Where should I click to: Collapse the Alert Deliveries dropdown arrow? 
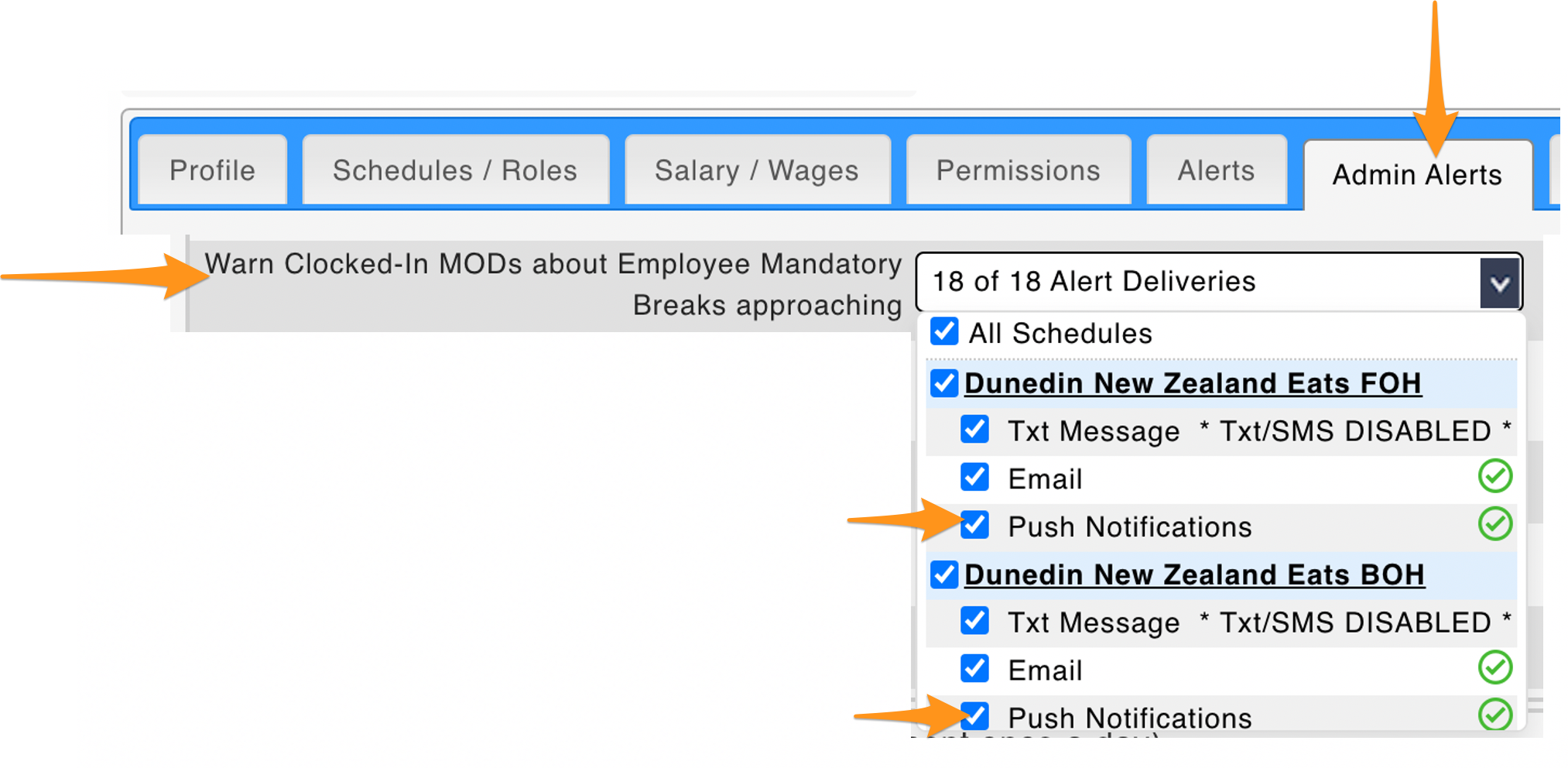tap(1500, 283)
